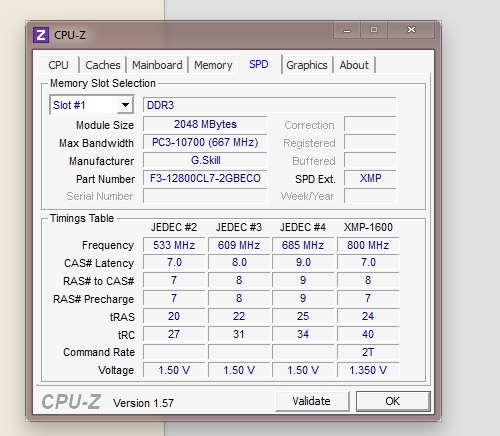Click the Command Rate label

(99, 352)
